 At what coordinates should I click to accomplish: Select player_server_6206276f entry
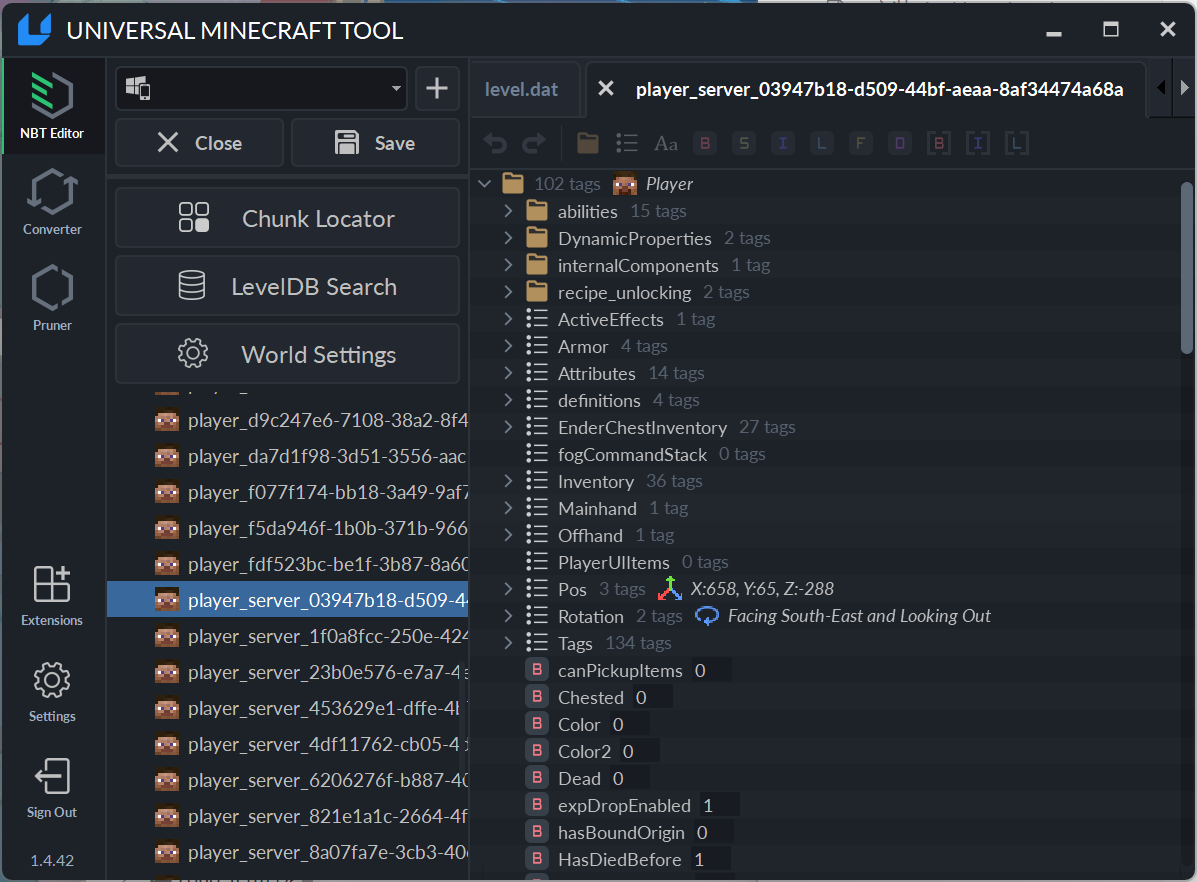pyautogui.click(x=288, y=780)
